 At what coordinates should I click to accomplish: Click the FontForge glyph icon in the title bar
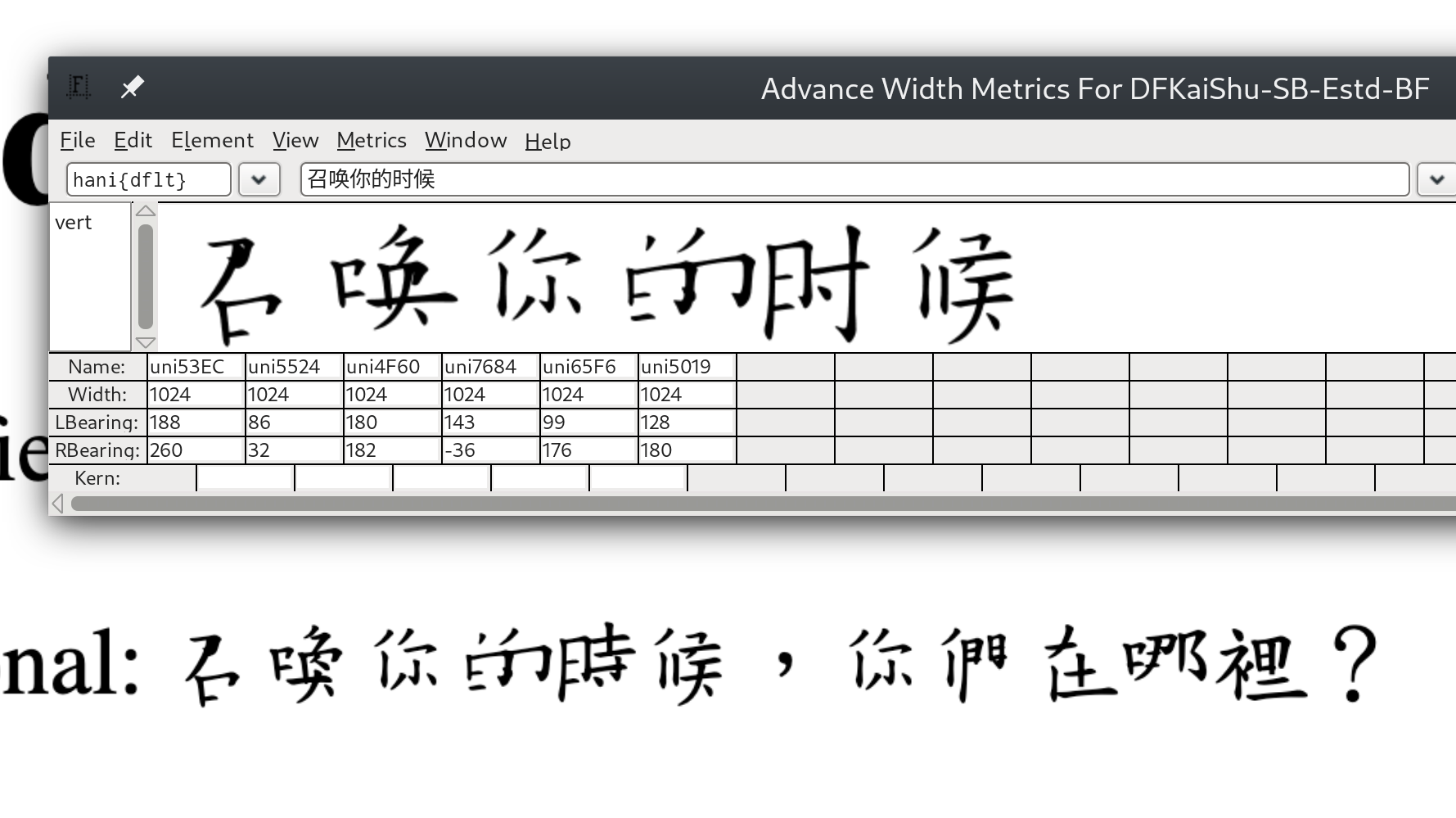coord(78,87)
